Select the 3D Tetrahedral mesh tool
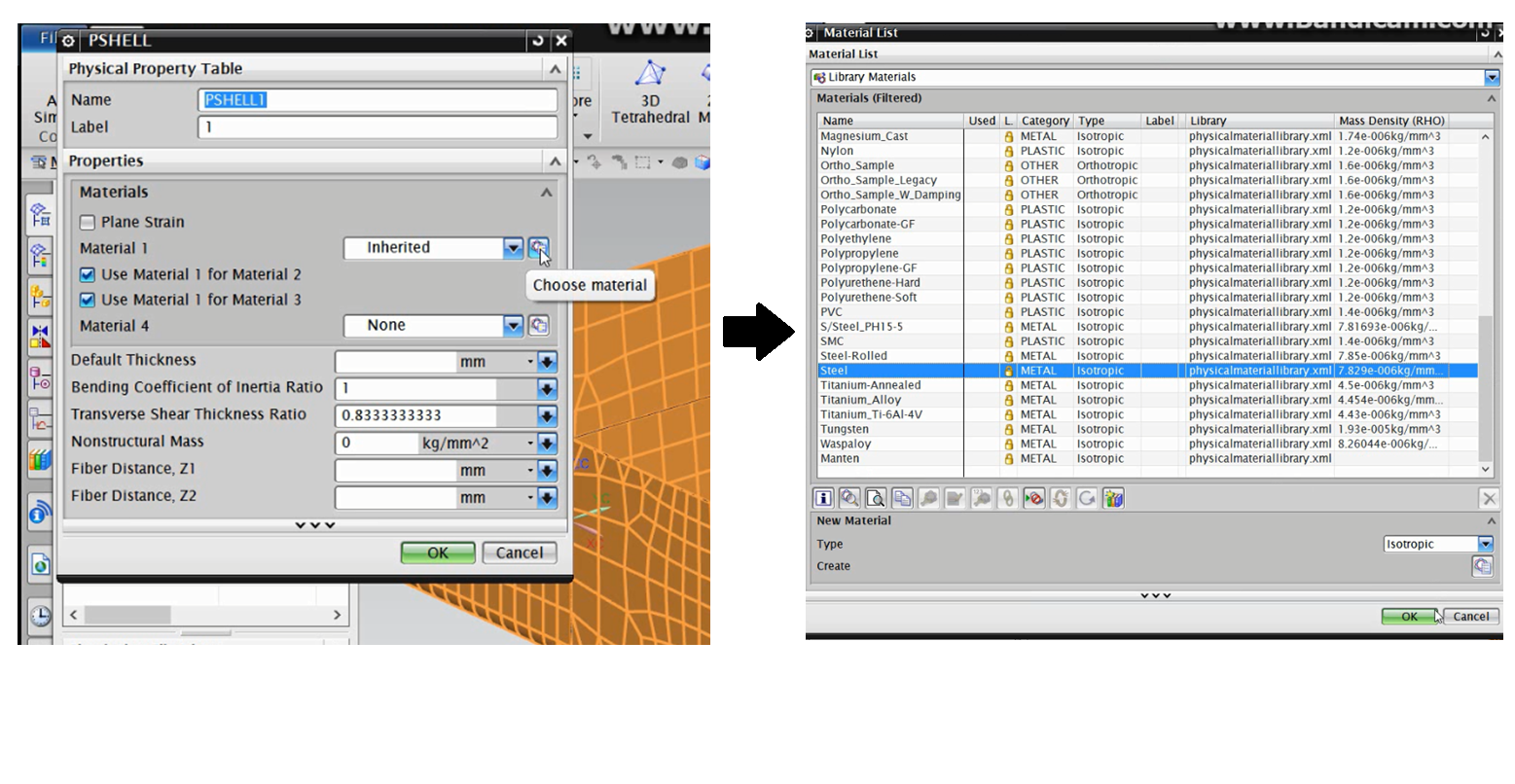1515x784 pixels. 650,93
